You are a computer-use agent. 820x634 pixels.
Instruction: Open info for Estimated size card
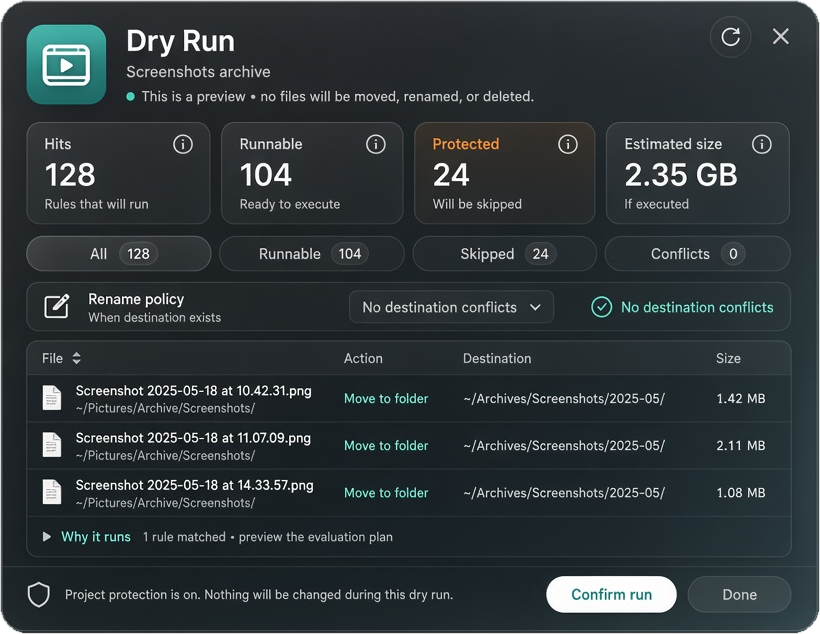point(761,144)
